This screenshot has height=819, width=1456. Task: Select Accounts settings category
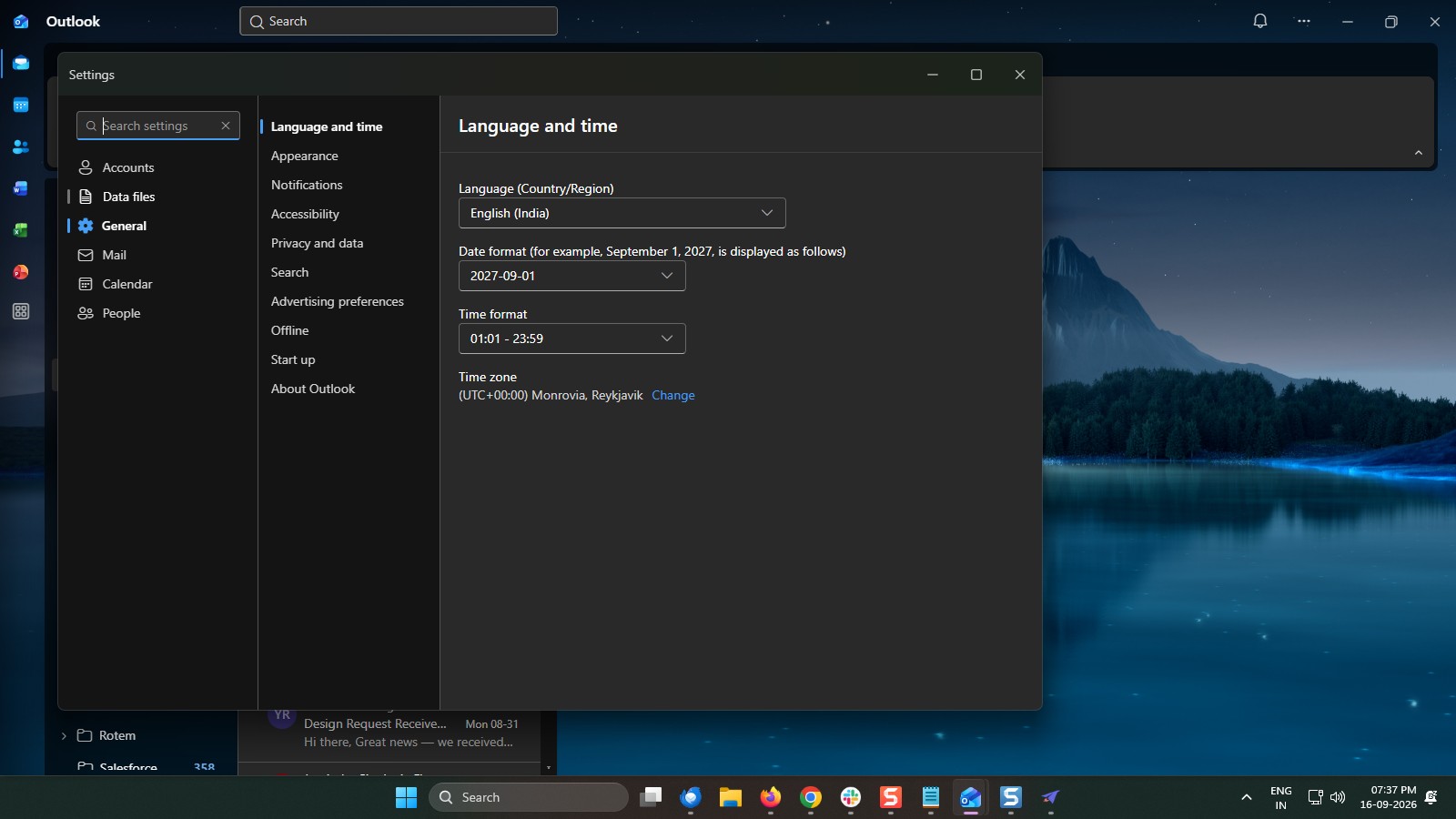[157, 167]
